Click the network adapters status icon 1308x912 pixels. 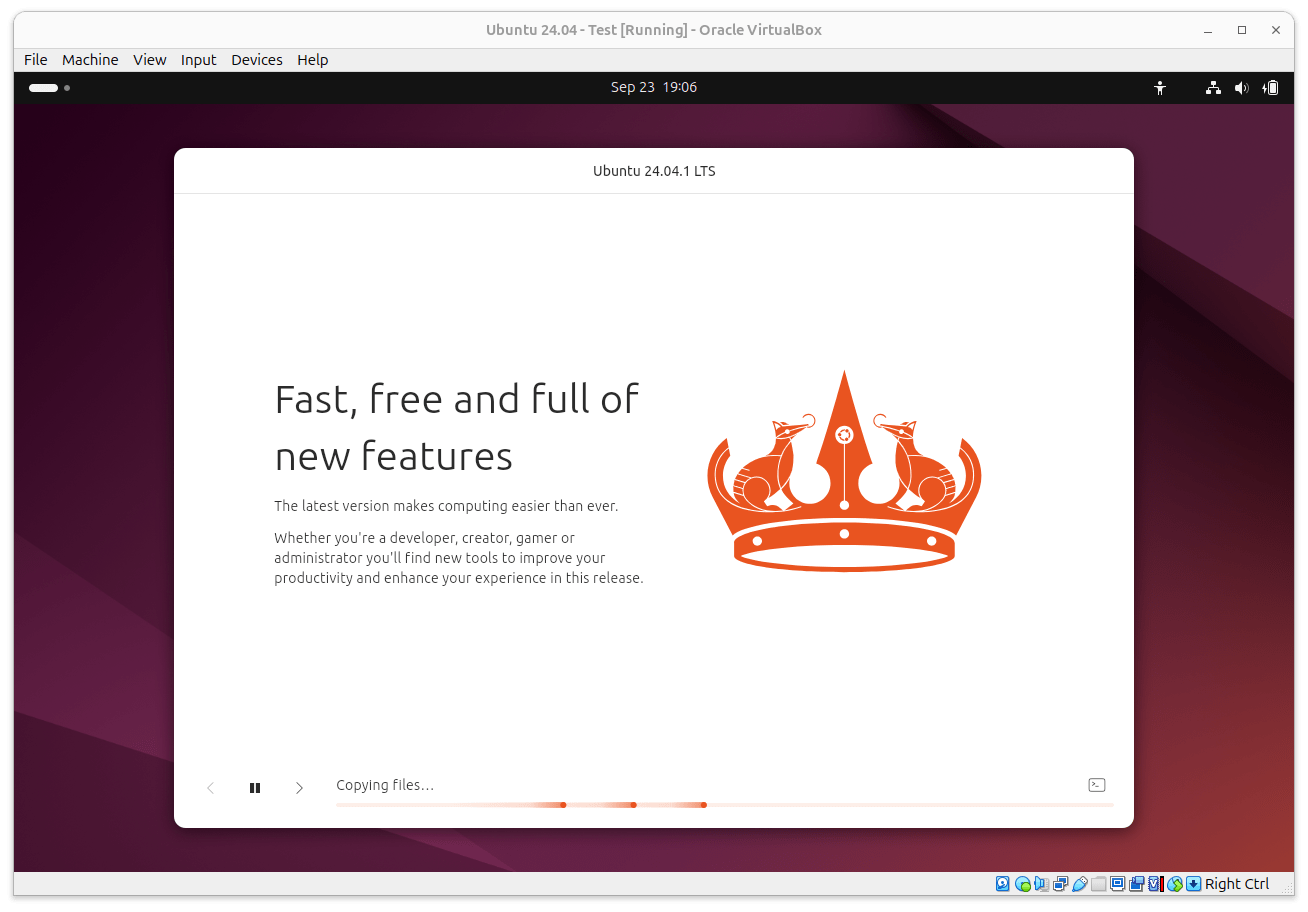[1060, 884]
